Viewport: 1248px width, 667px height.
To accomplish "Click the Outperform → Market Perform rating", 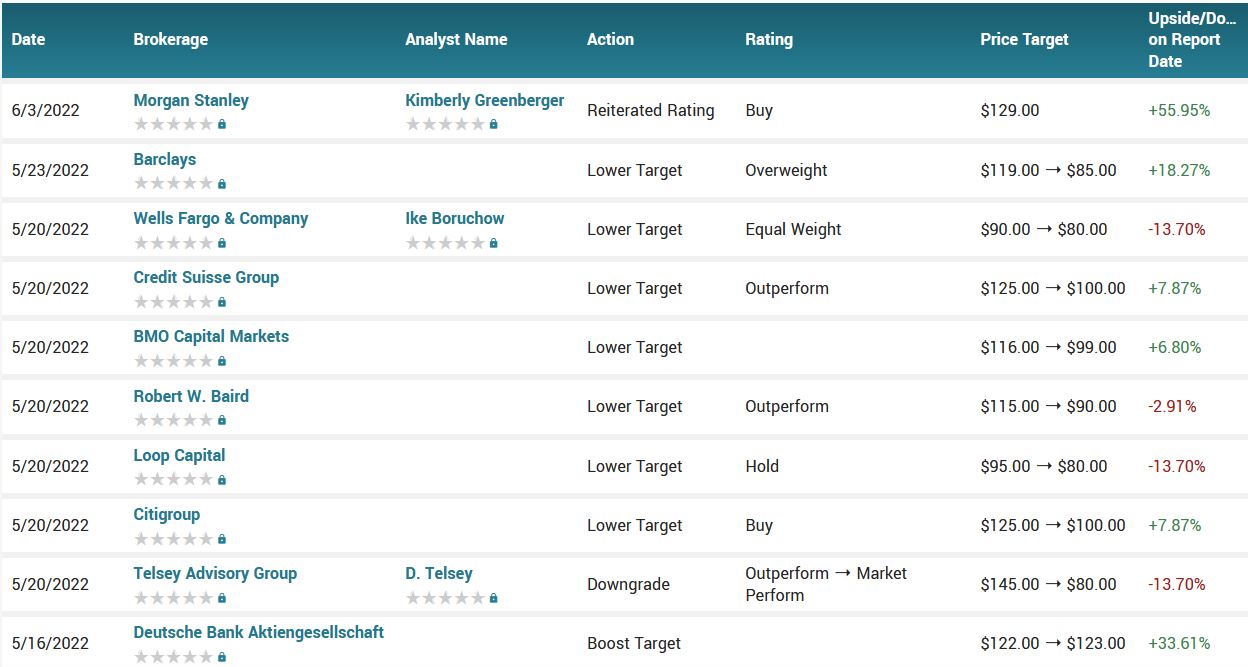I will [826, 584].
